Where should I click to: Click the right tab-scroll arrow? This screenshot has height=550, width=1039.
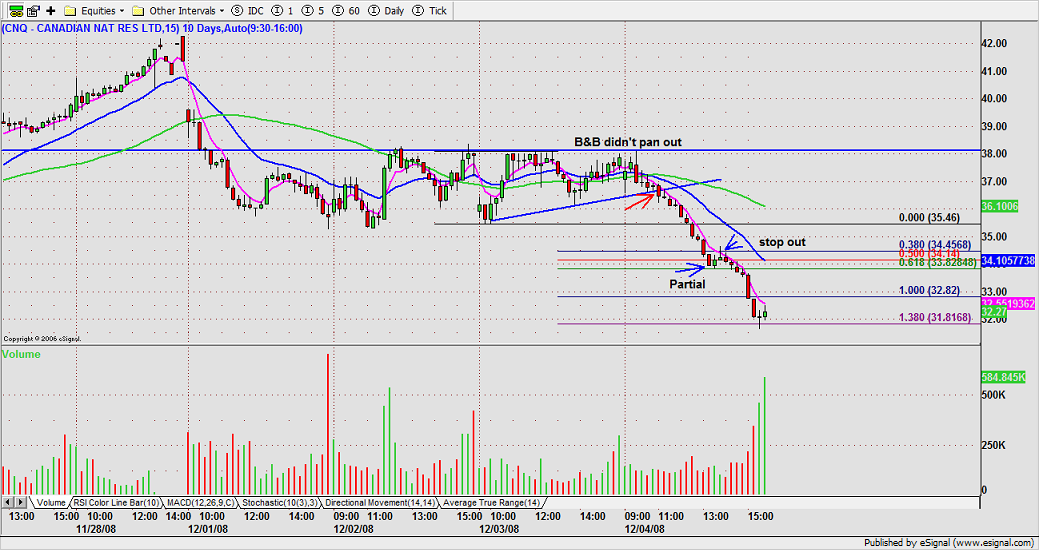pos(21,502)
